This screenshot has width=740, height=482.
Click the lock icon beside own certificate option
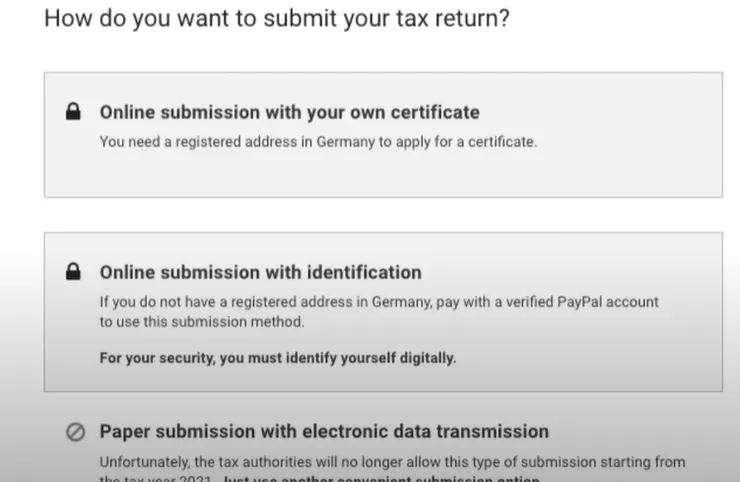(x=73, y=113)
